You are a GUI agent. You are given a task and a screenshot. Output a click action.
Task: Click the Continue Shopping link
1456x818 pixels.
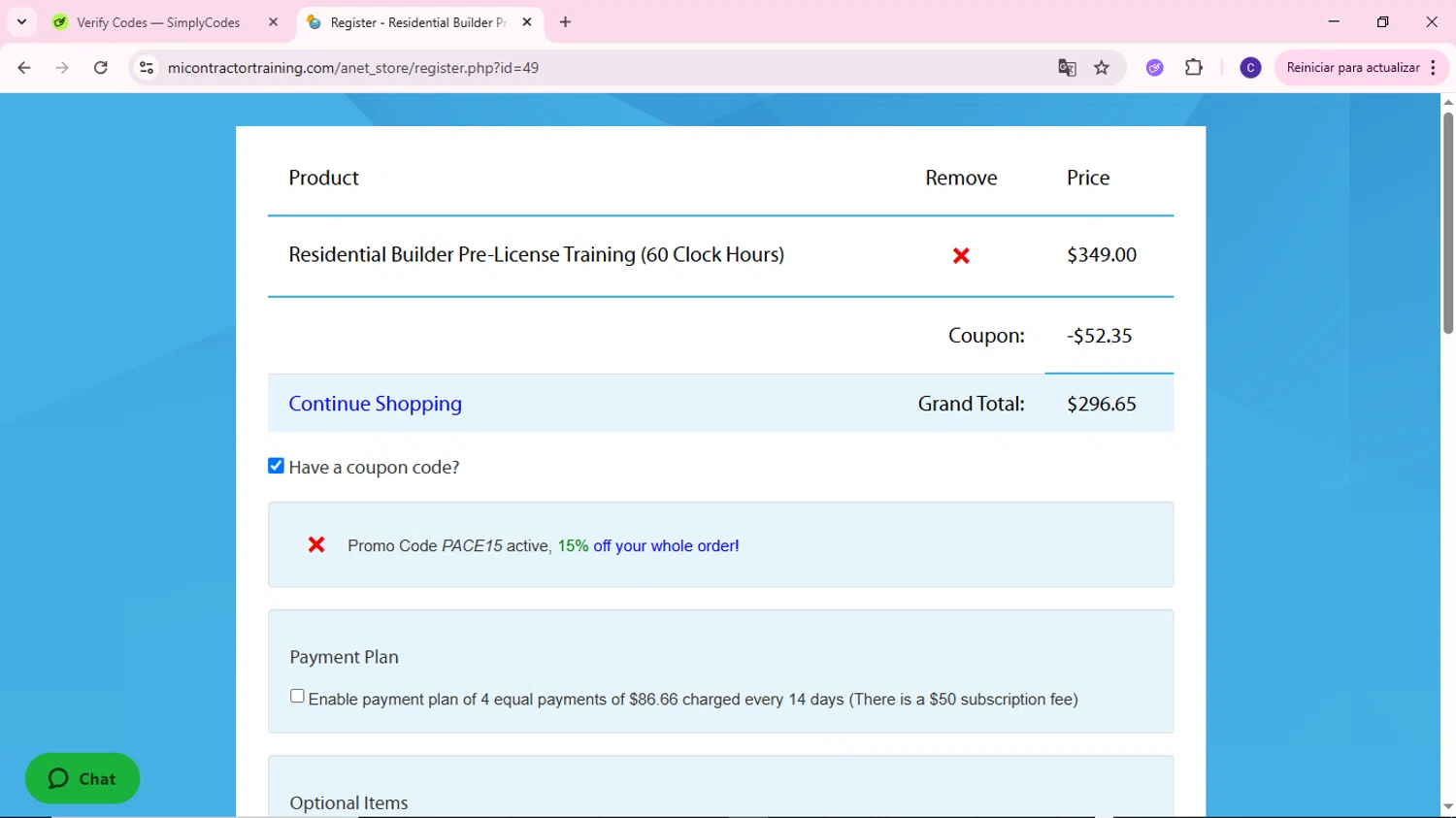click(375, 404)
